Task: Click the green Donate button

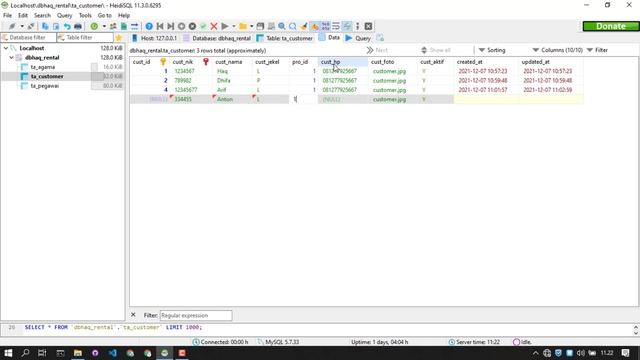Action: point(611,26)
